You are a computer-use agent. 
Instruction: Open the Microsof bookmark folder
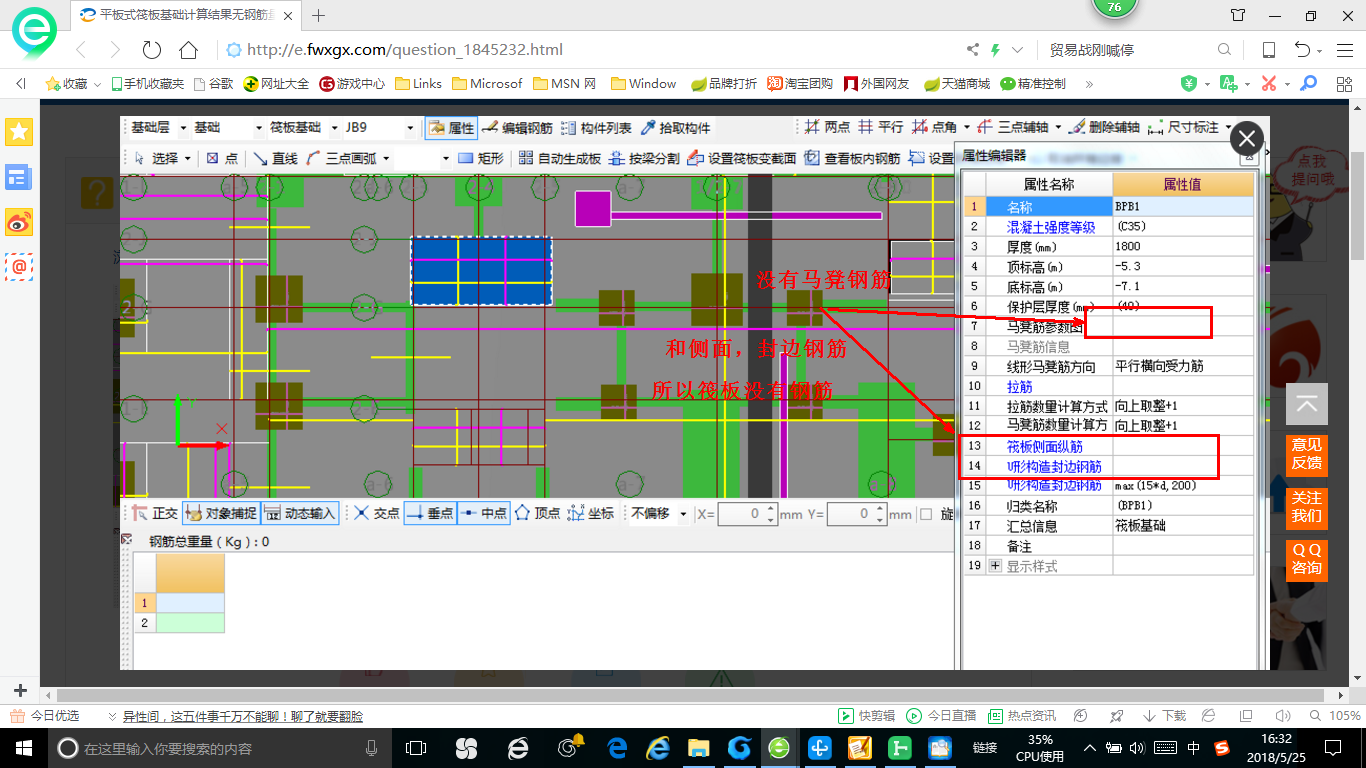click(487, 84)
